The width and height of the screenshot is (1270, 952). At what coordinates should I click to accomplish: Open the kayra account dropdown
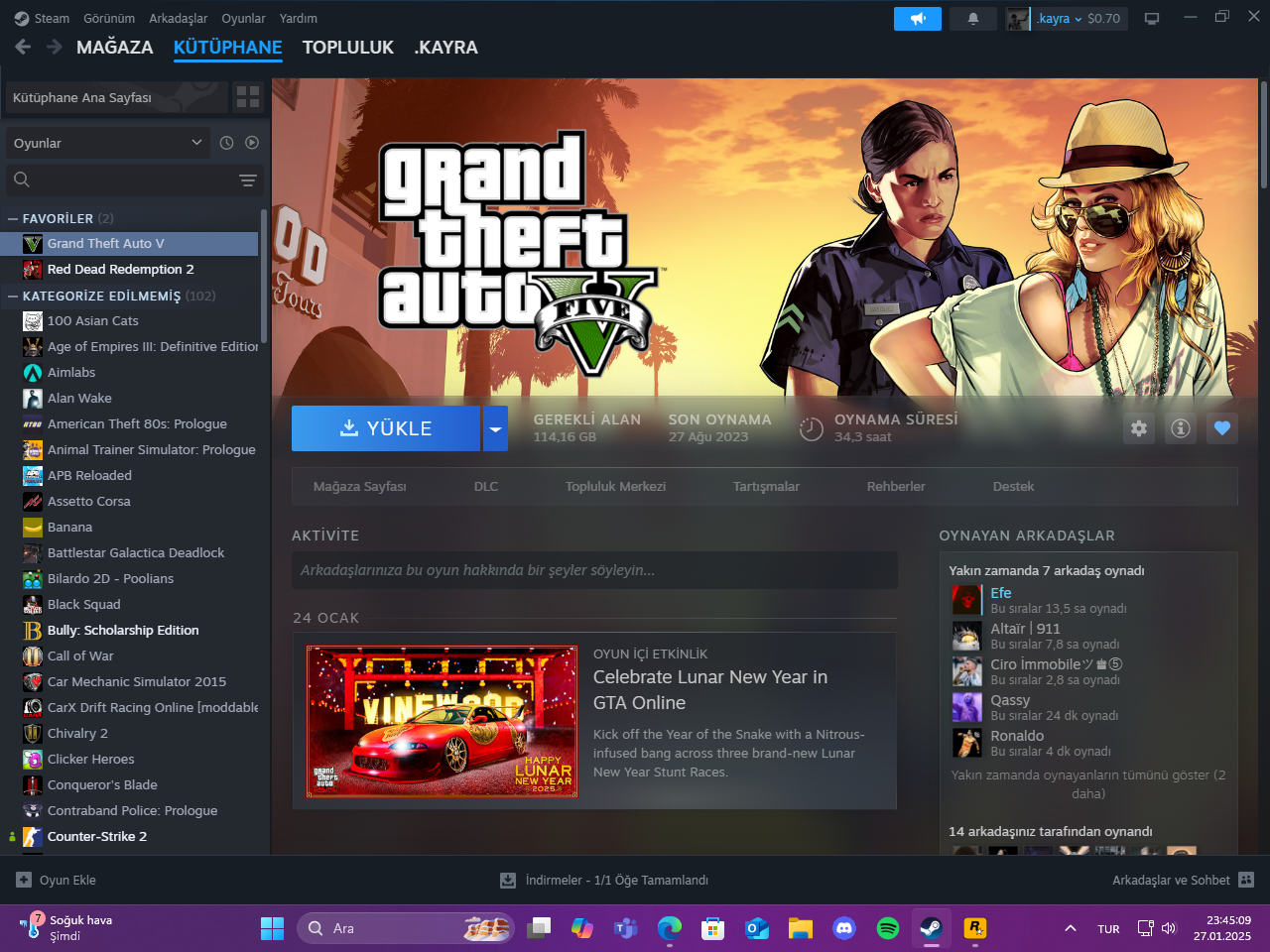pyautogui.click(x=1067, y=19)
